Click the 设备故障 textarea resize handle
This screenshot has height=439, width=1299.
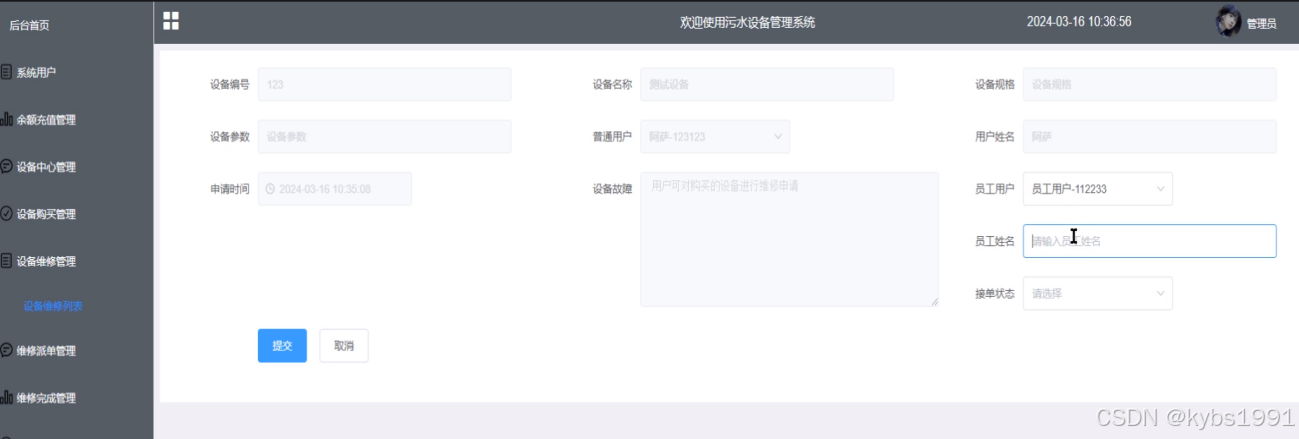[934, 301]
